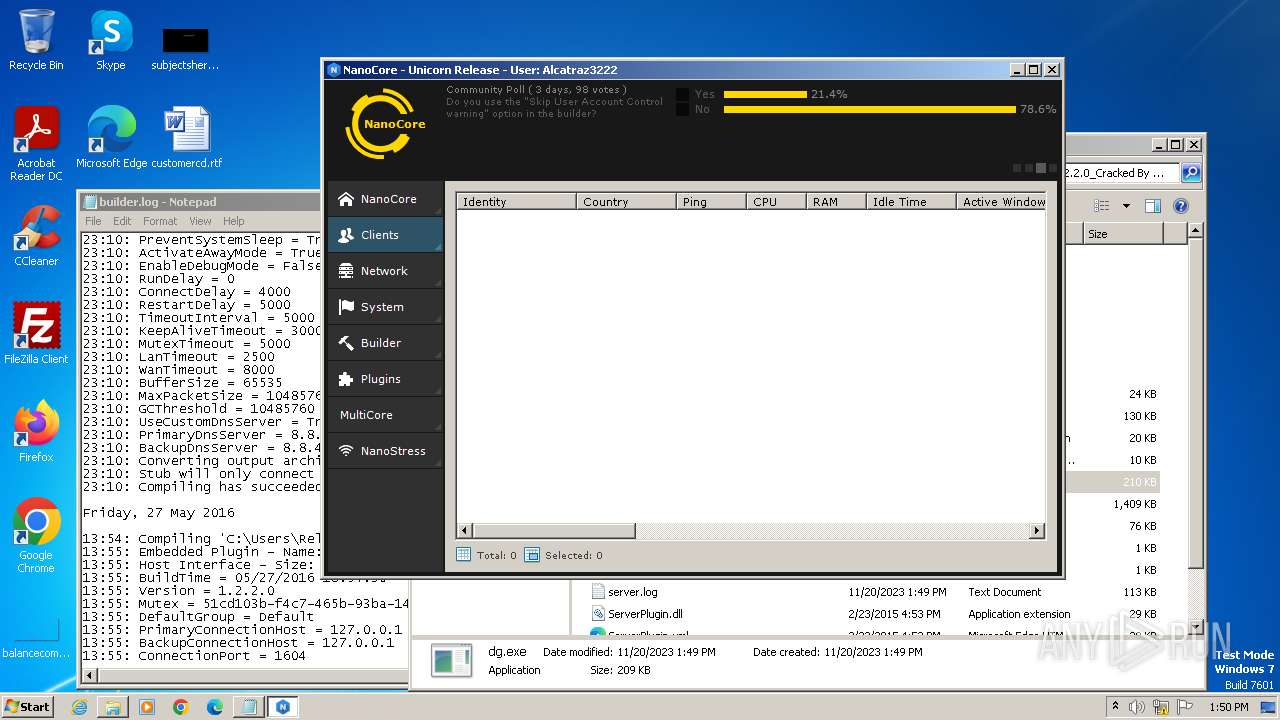Open Notepad File menu

[93, 221]
